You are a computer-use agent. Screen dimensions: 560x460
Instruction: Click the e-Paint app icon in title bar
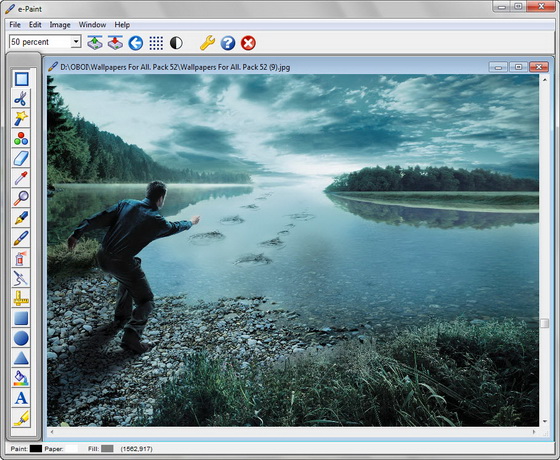(x=10, y=9)
